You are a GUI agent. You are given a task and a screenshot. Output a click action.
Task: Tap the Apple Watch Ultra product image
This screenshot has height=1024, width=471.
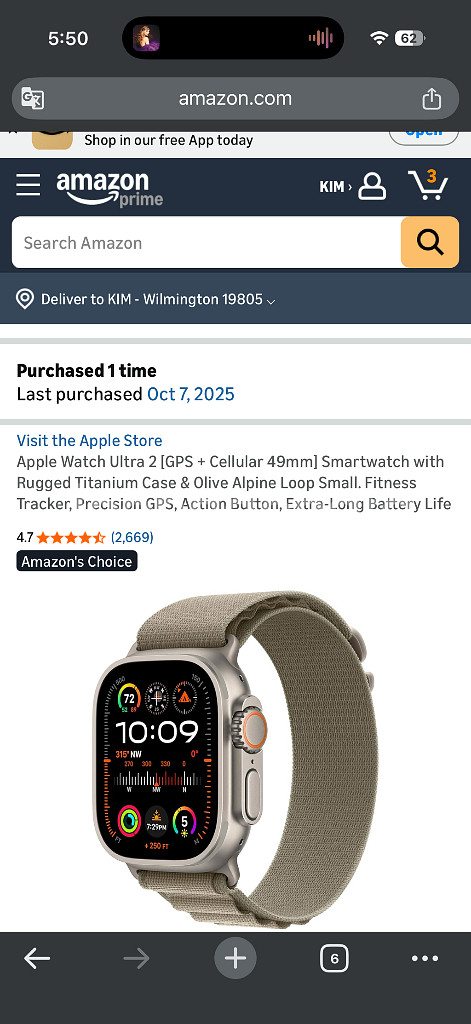pos(234,758)
